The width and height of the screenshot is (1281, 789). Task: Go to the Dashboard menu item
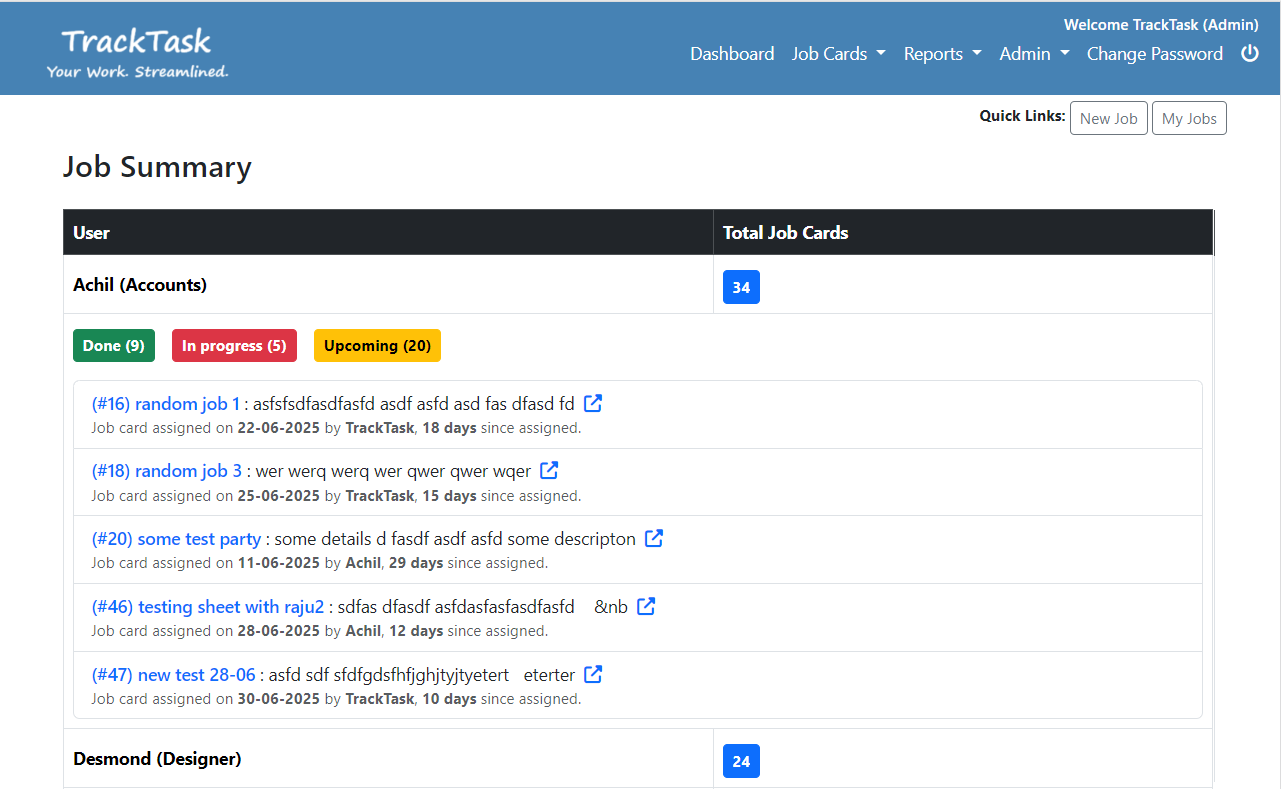732,54
